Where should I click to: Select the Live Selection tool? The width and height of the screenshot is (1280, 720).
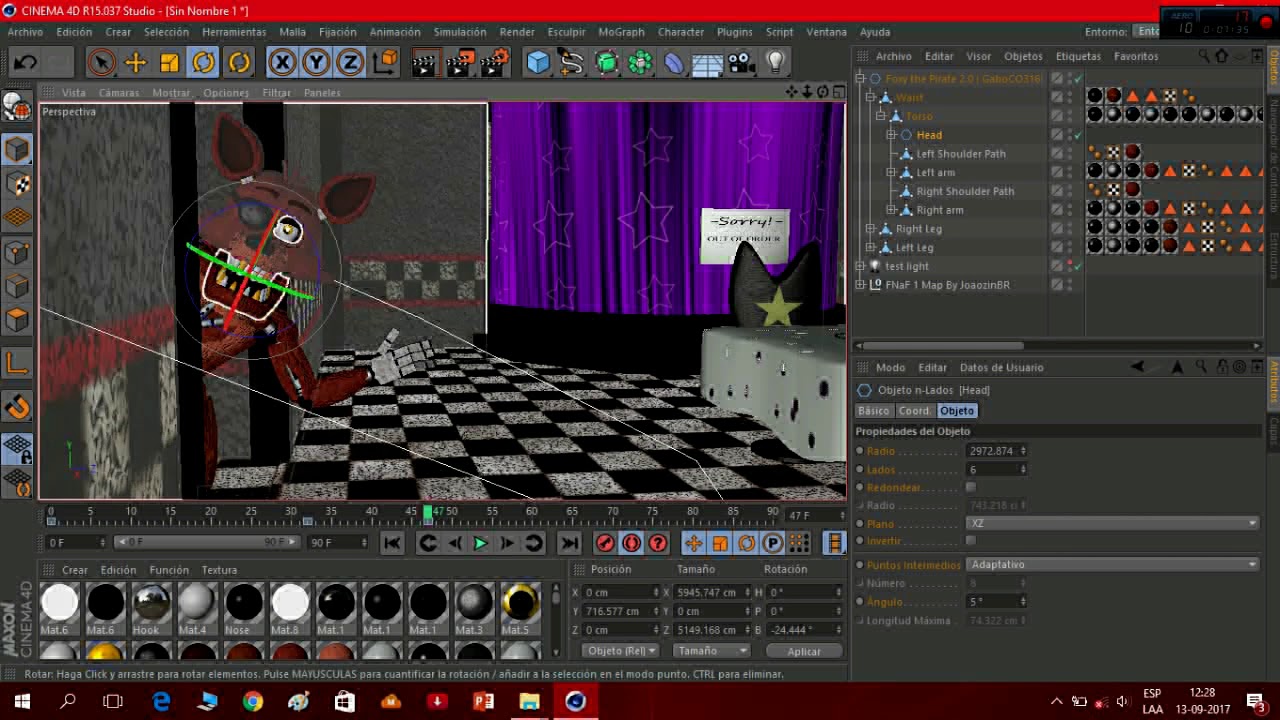(101, 62)
